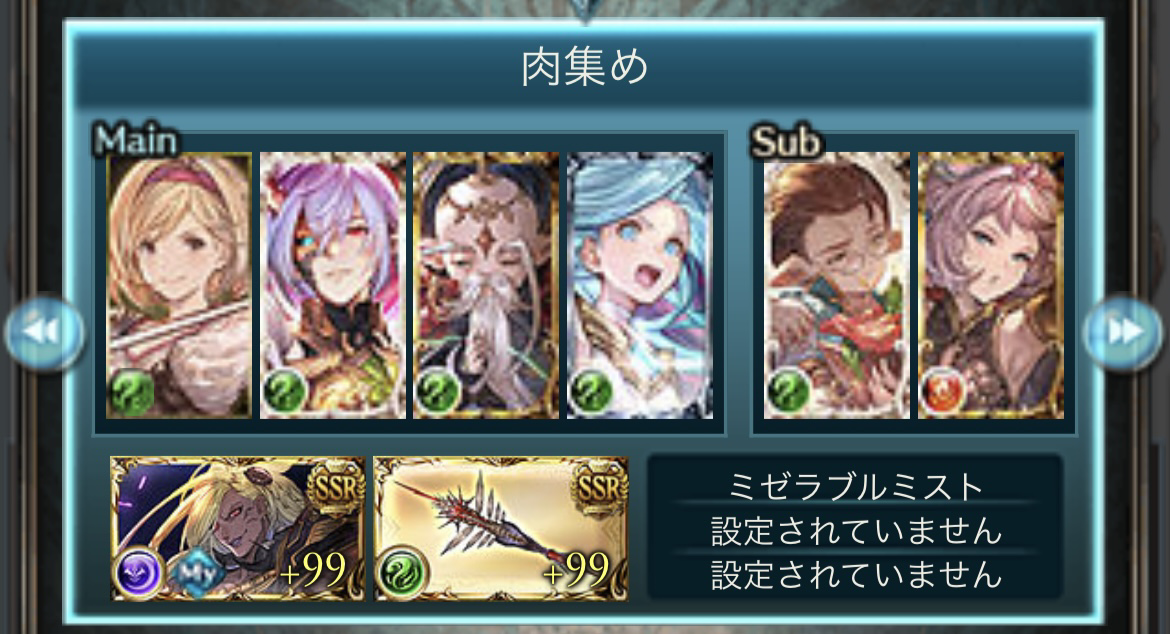This screenshot has height=634, width=1170.
Task: Click the dark element icon on summon
Action: point(138,573)
